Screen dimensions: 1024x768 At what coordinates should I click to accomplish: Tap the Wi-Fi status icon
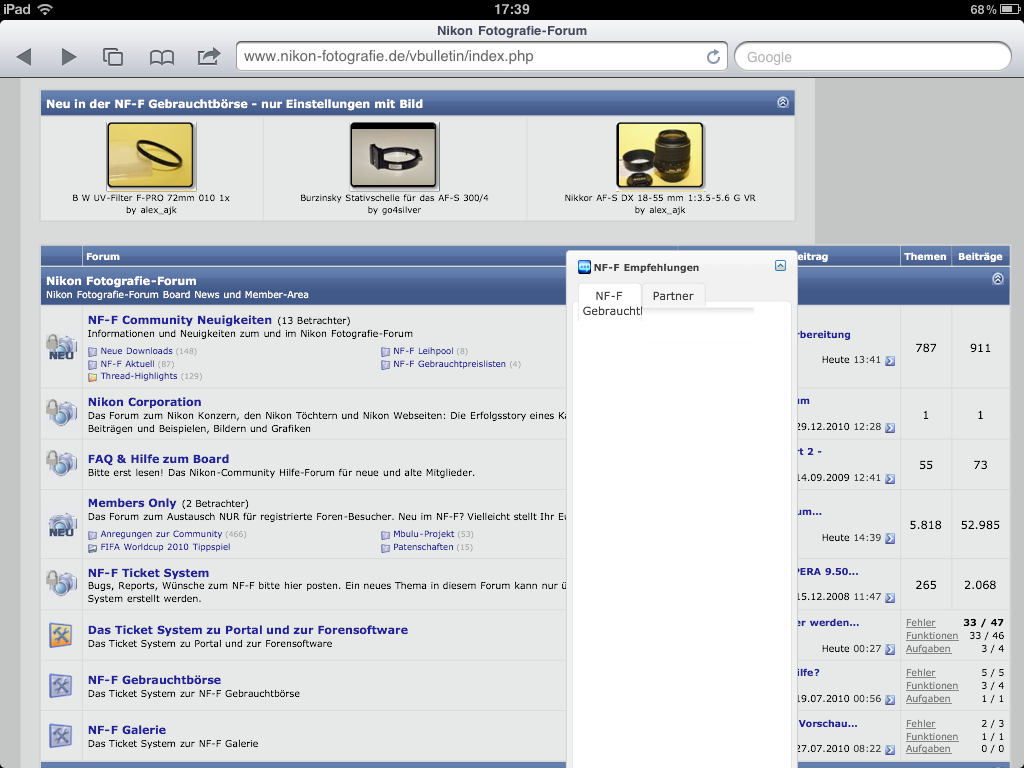[x=45, y=9]
